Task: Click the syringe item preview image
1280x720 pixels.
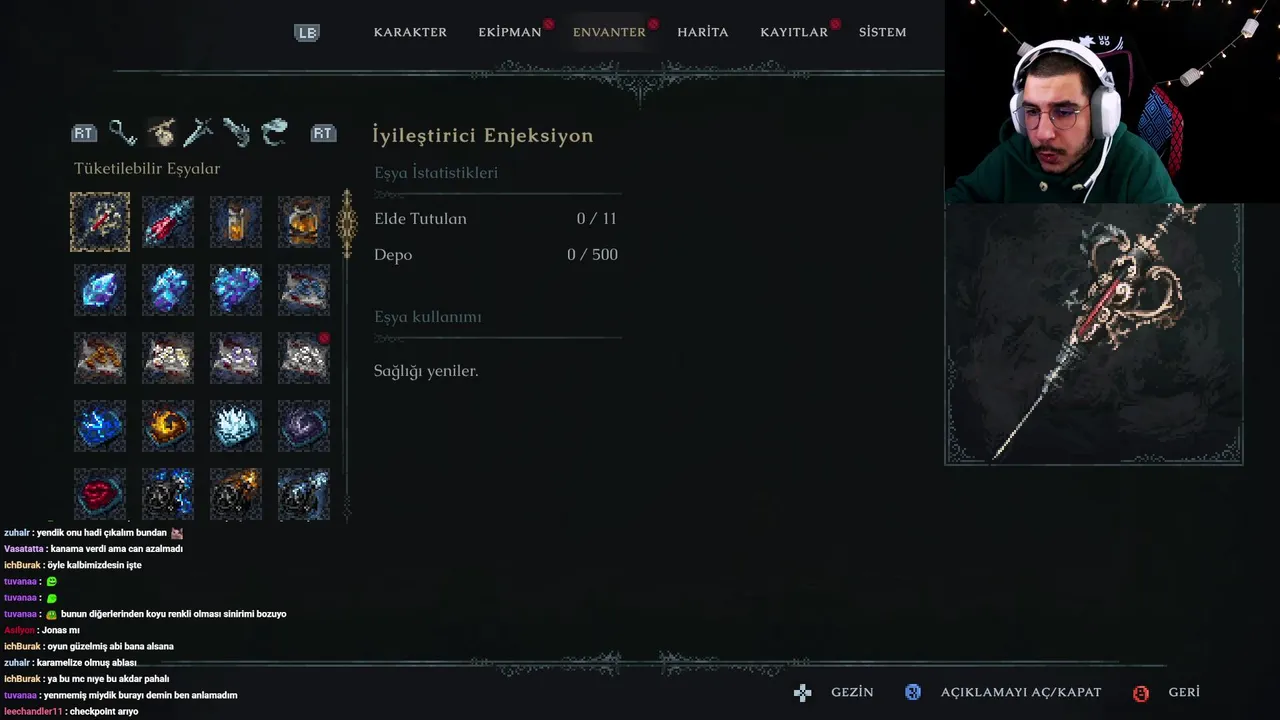Action: click(1094, 334)
